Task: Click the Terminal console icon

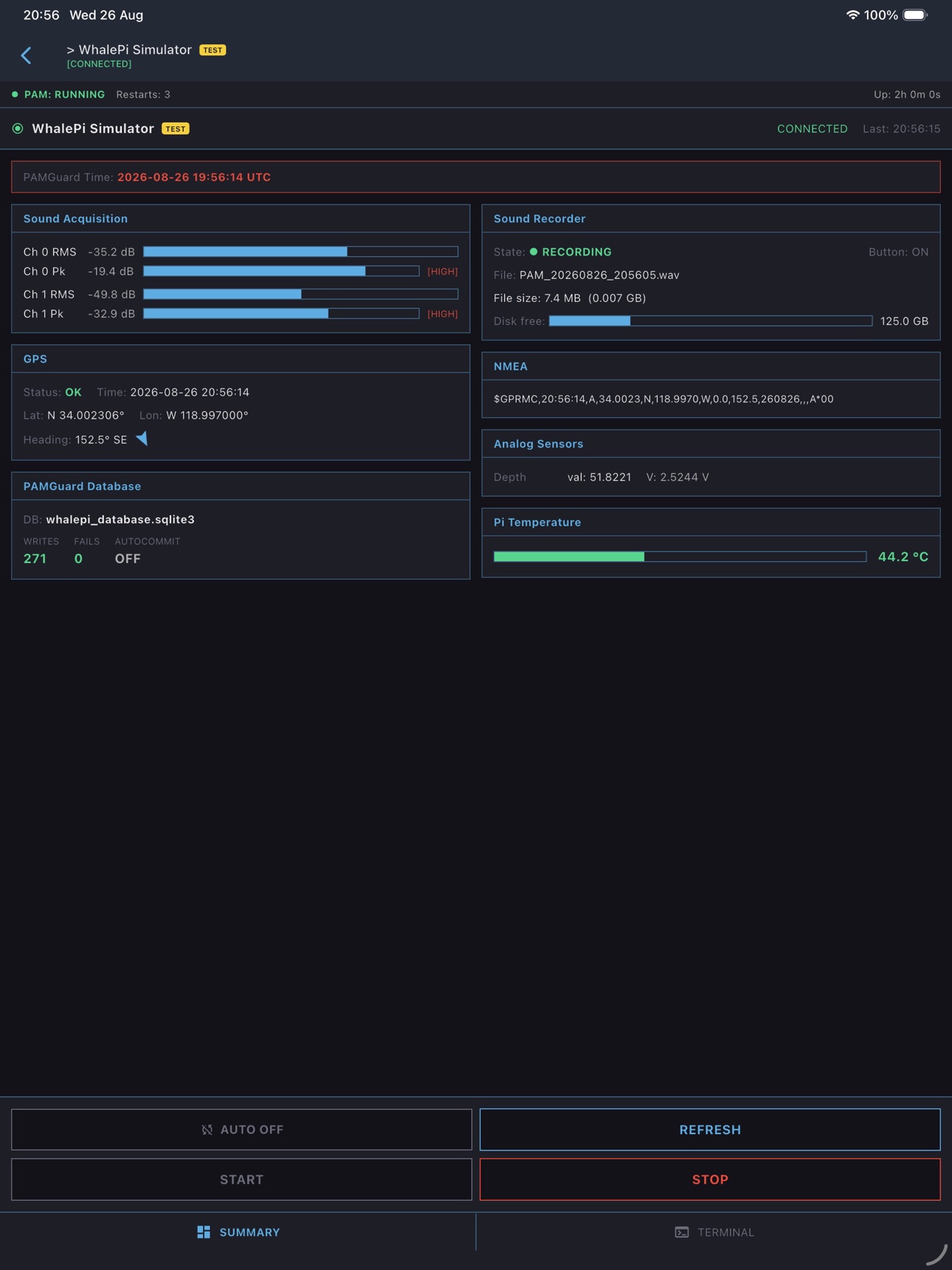Action: [682, 1232]
